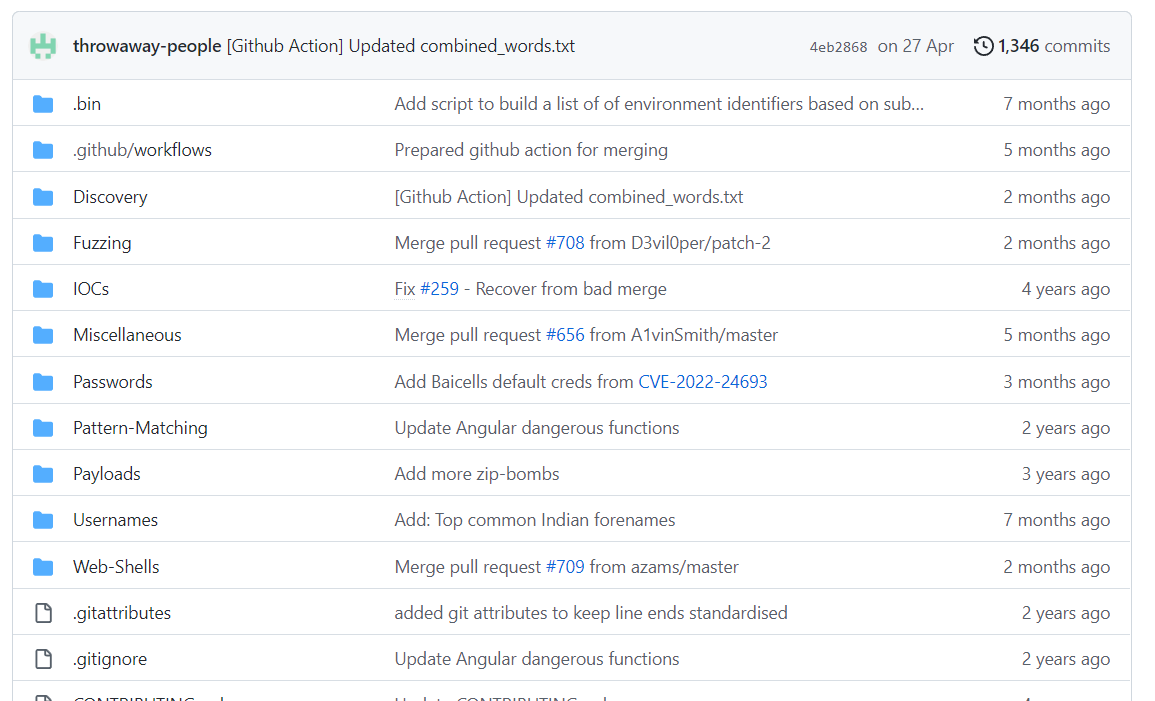1155x701 pixels.
Task: Open the Pattern-Matching folder
Action: [140, 427]
